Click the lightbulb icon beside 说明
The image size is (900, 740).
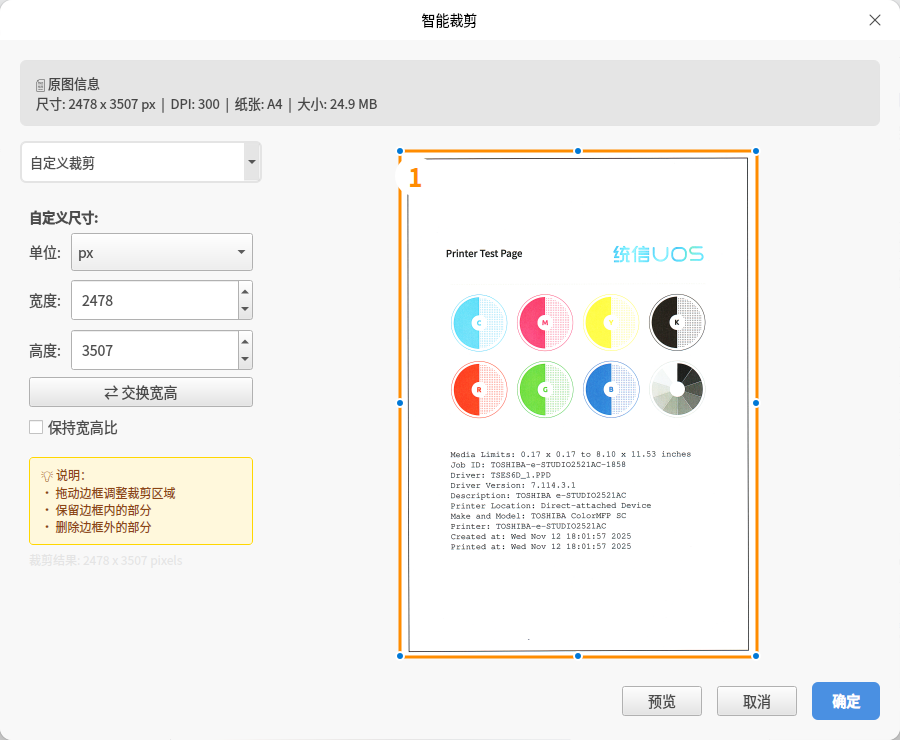click(x=47, y=475)
